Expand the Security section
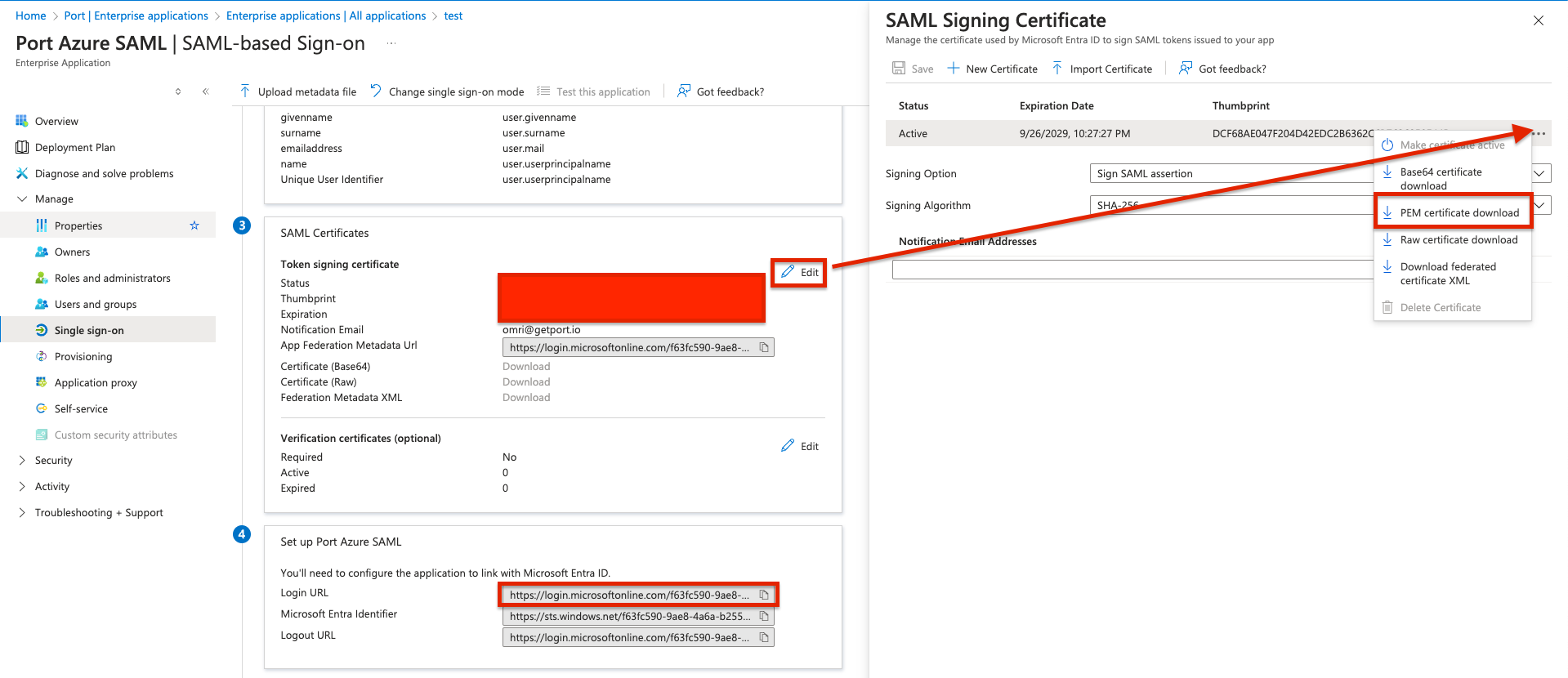Viewport: 1568px width, 678px height. click(x=22, y=460)
